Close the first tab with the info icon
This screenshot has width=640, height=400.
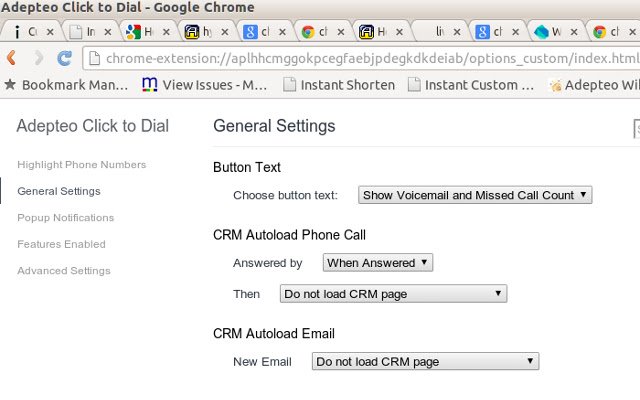[50, 32]
